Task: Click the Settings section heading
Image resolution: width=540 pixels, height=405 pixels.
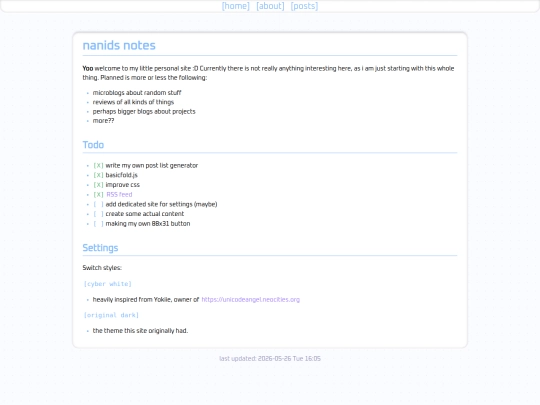Action: [x=100, y=248]
